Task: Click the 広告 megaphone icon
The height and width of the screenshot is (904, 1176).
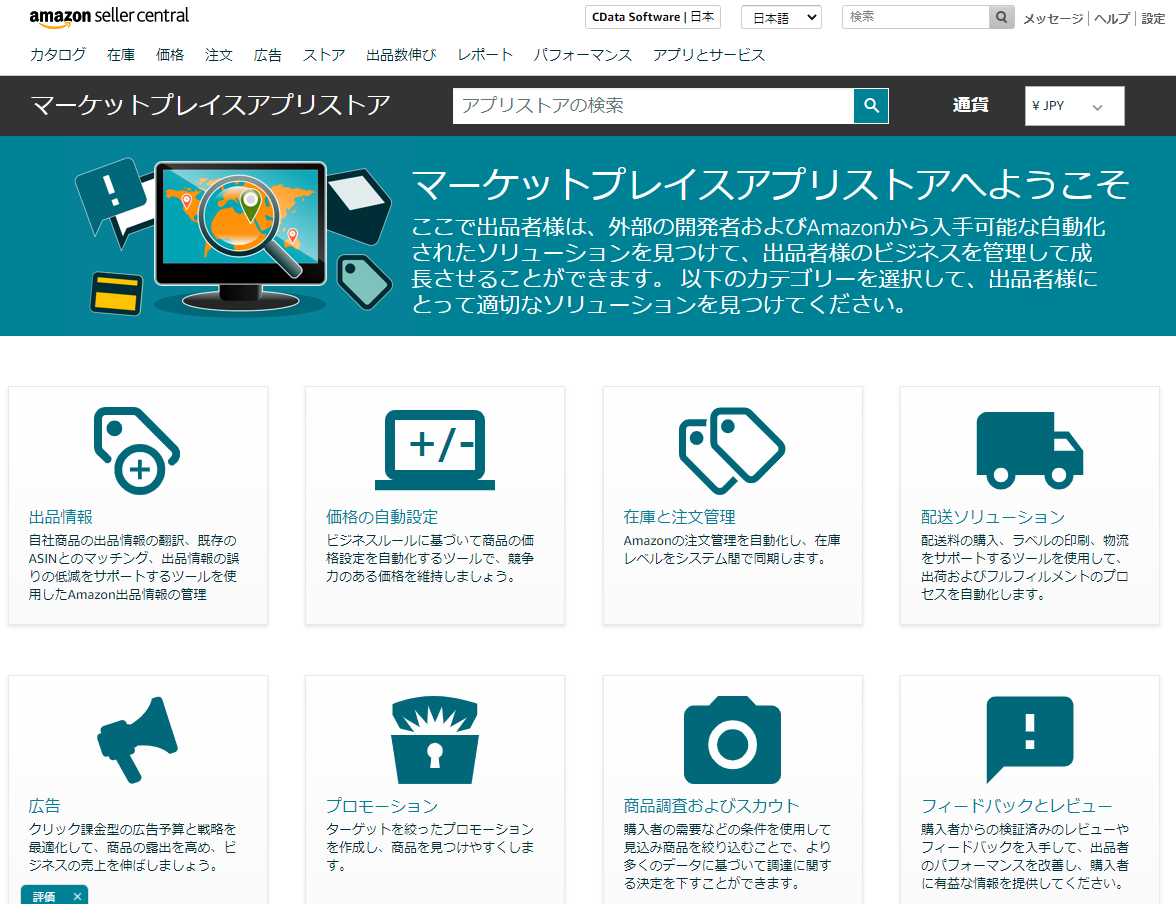Action: [137, 740]
